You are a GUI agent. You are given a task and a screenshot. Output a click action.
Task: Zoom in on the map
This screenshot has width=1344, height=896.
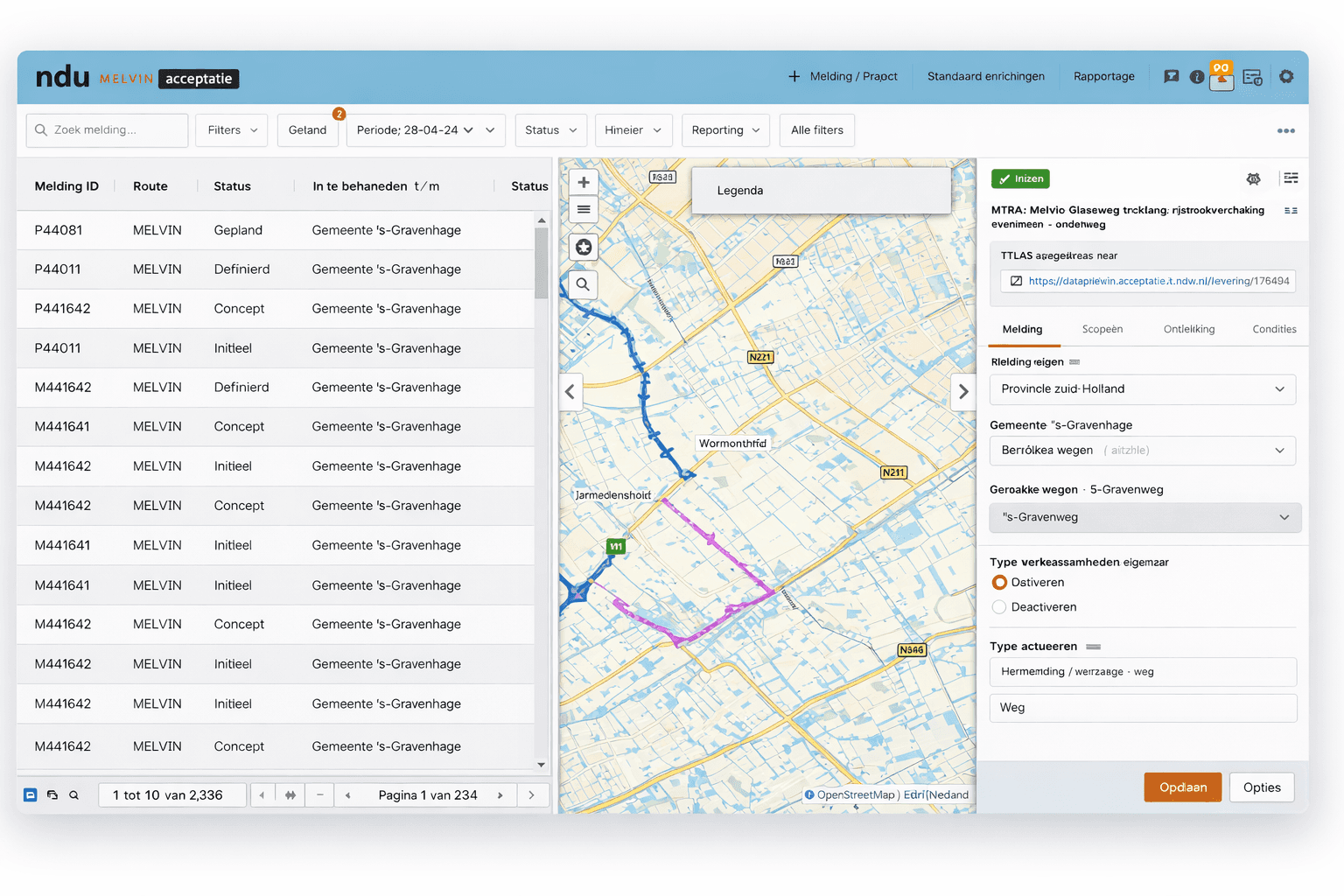(584, 182)
